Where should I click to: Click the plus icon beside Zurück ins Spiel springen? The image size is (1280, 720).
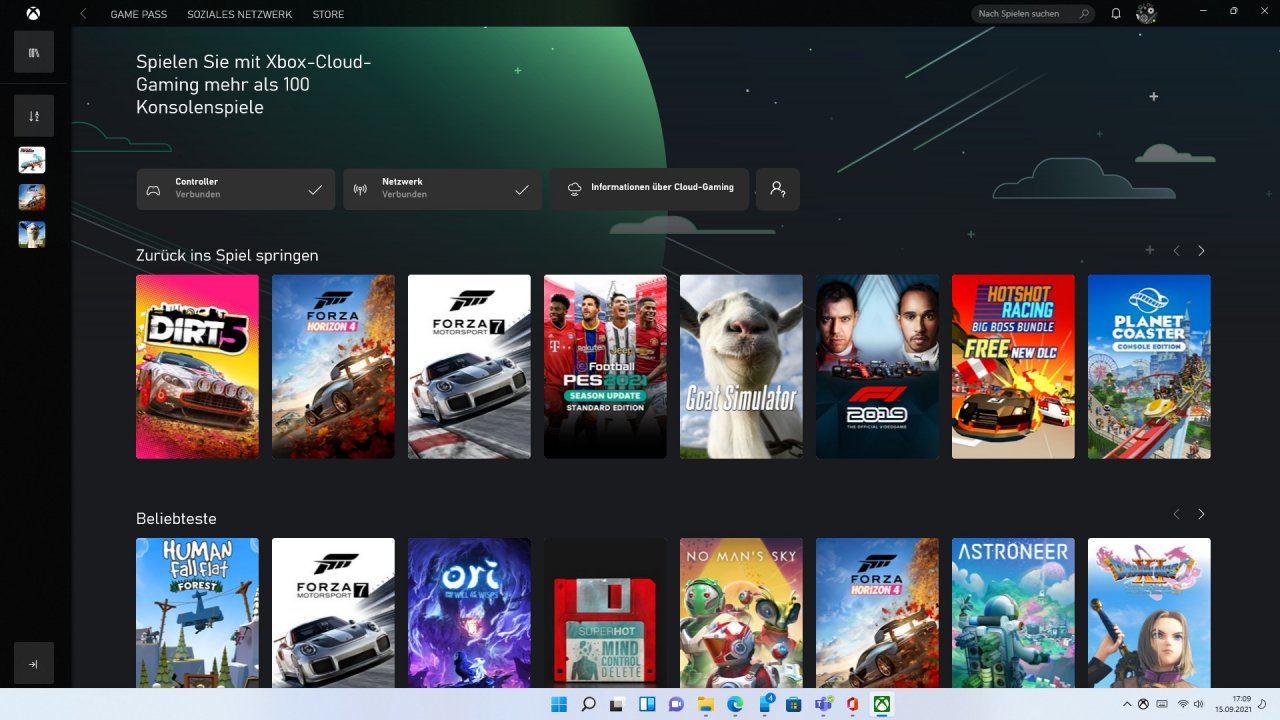coord(1150,250)
